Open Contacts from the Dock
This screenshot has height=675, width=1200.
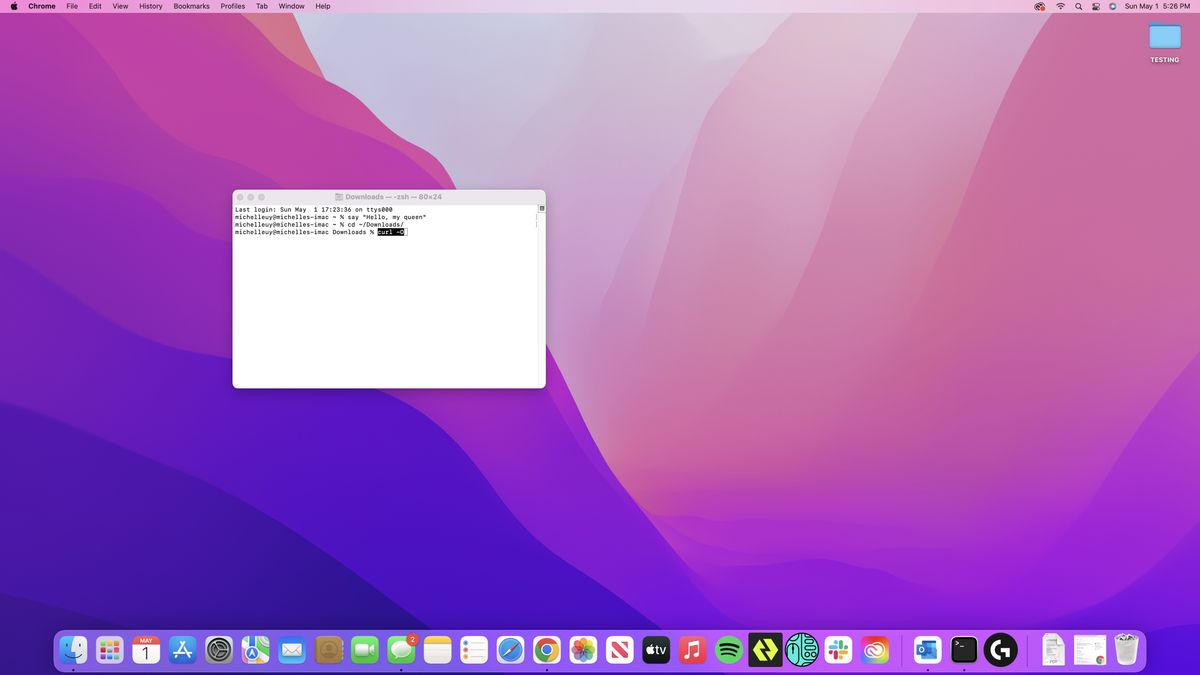click(328, 650)
